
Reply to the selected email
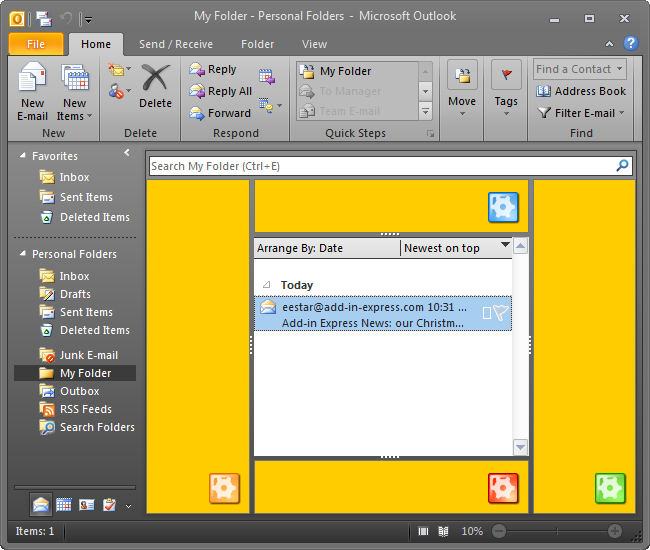click(x=213, y=69)
